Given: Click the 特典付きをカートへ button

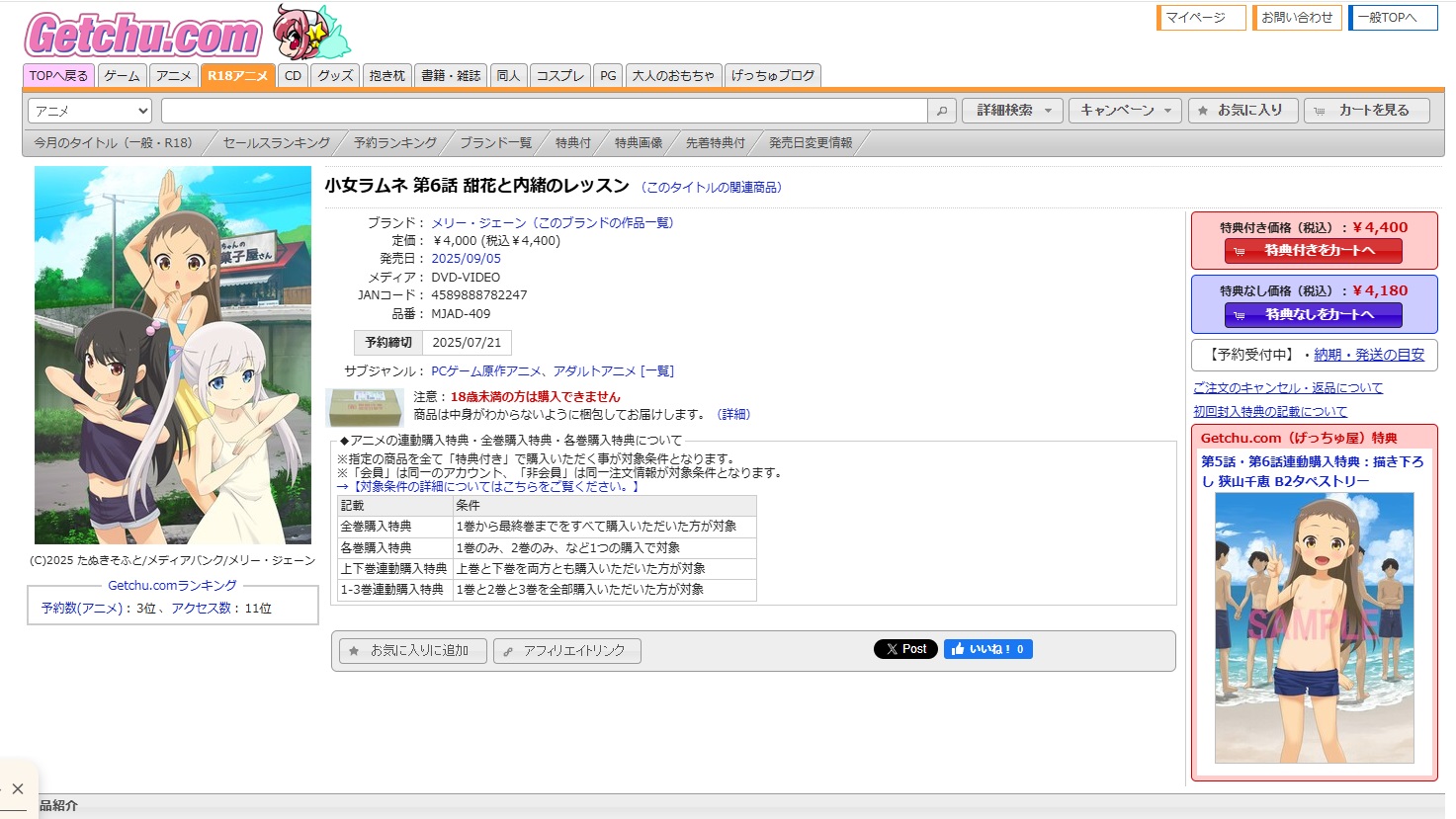Looking at the screenshot, I should click(1314, 251).
